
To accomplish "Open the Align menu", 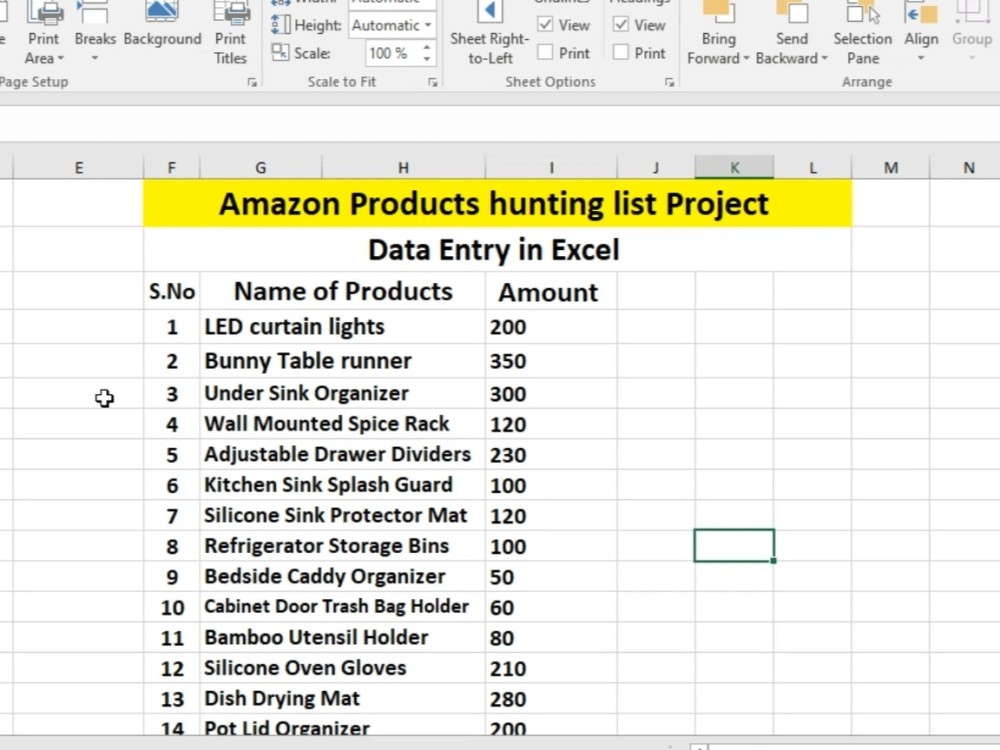I will (x=921, y=33).
